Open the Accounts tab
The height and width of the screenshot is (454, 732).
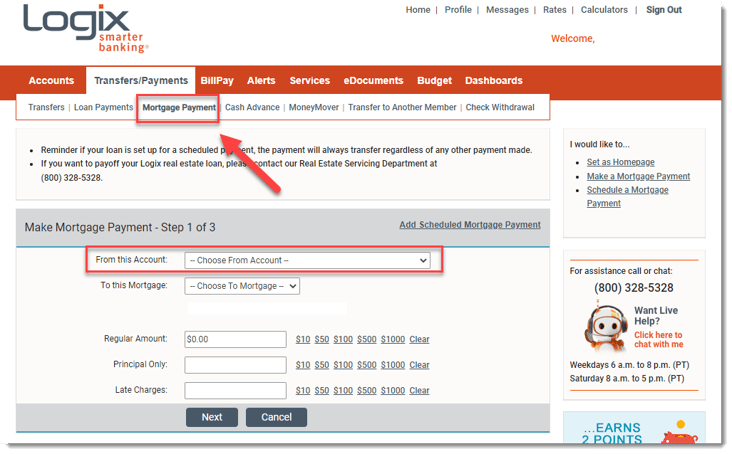[51, 81]
